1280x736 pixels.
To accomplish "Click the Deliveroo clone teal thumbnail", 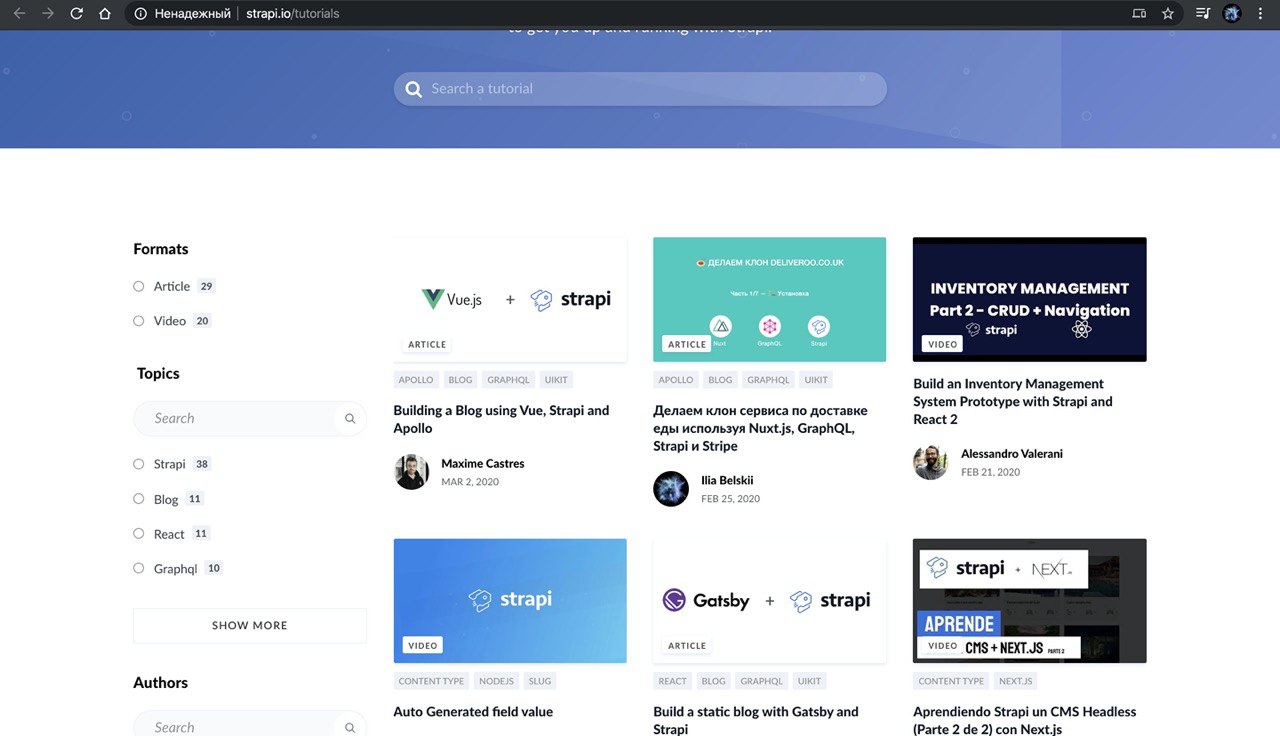I will pos(770,299).
